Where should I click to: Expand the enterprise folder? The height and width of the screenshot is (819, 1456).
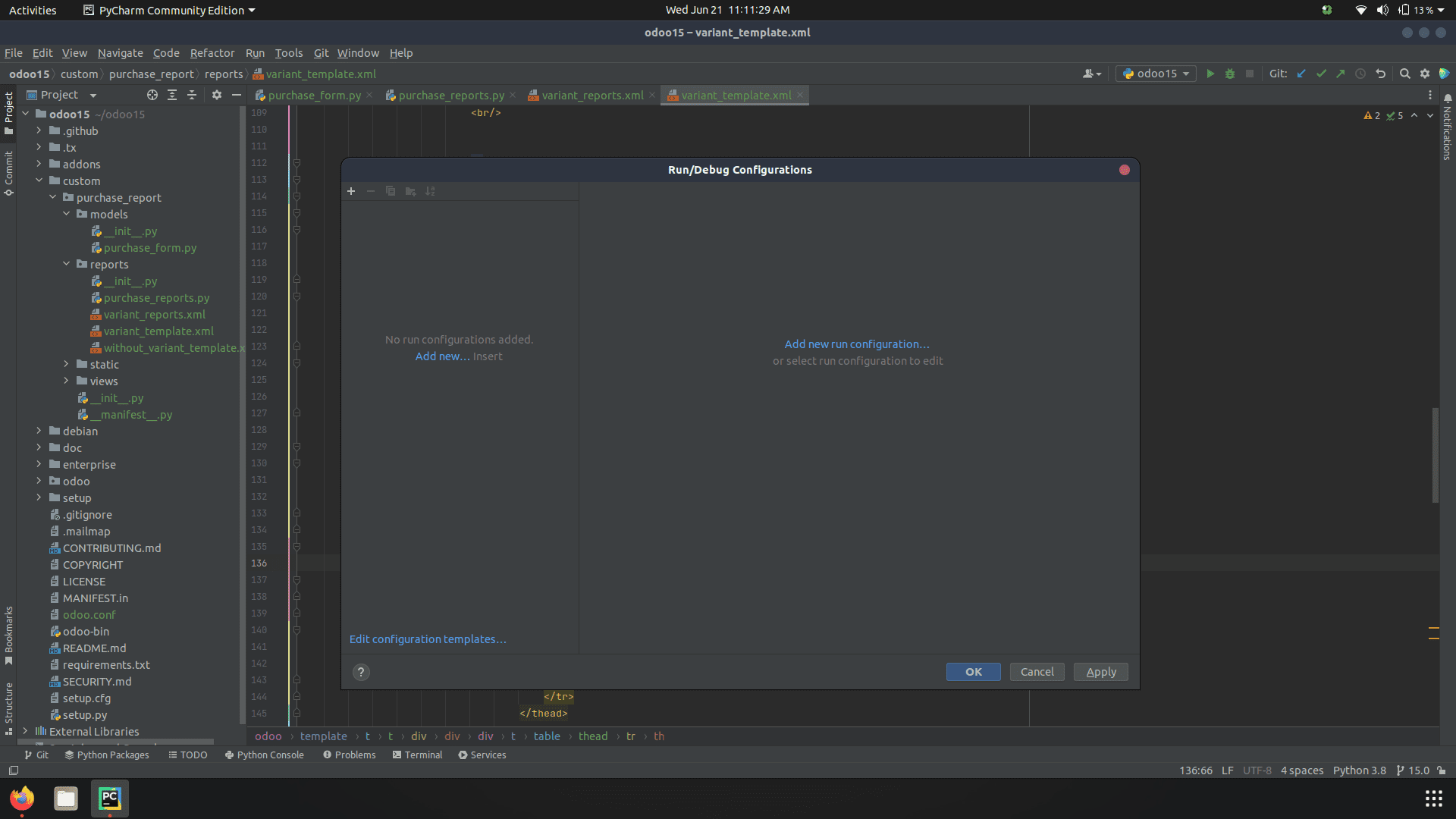[39, 464]
